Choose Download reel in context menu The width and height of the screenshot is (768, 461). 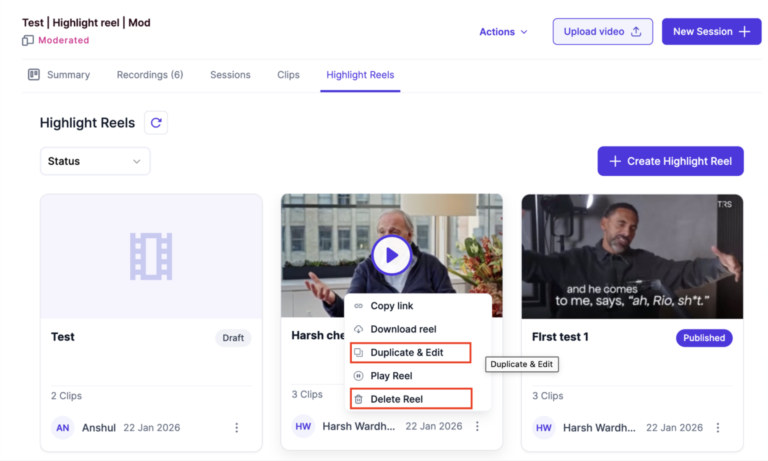point(402,329)
